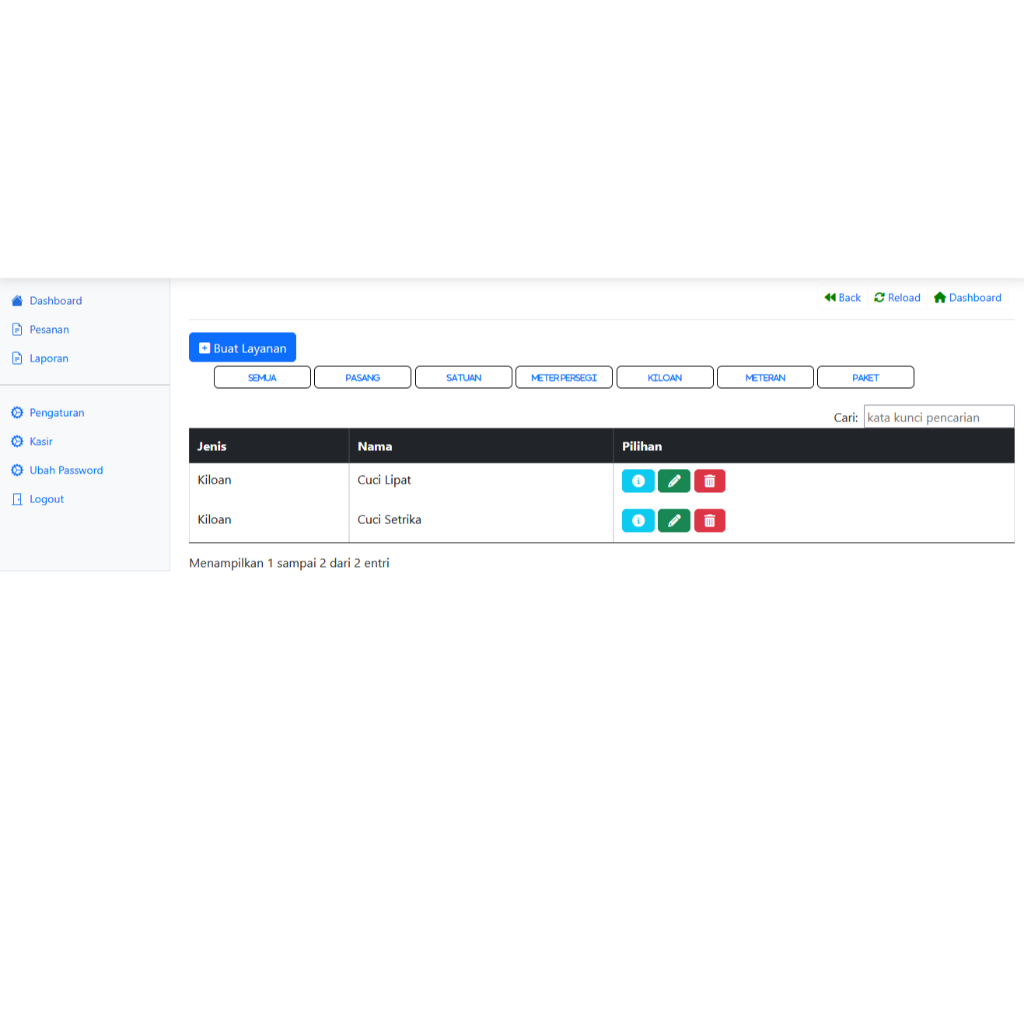
Task: Filter services by Paket
Action: pos(866,377)
